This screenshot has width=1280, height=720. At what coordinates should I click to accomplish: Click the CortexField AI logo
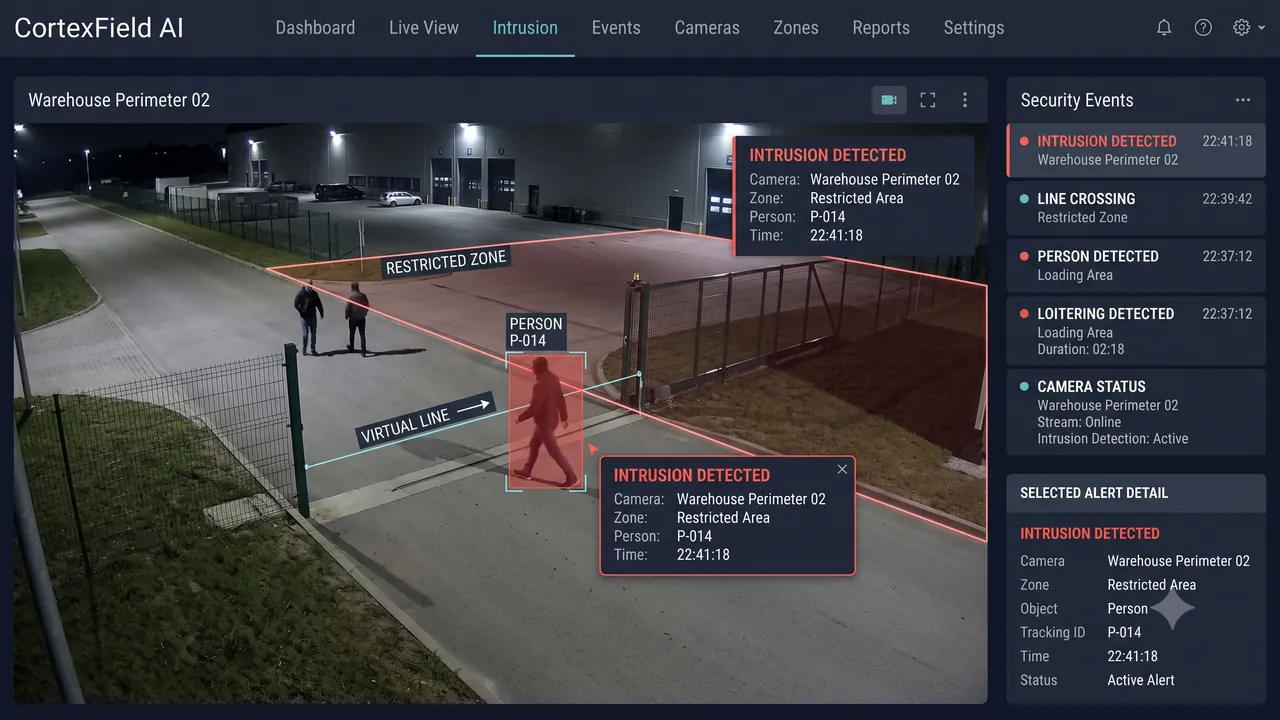tap(99, 28)
